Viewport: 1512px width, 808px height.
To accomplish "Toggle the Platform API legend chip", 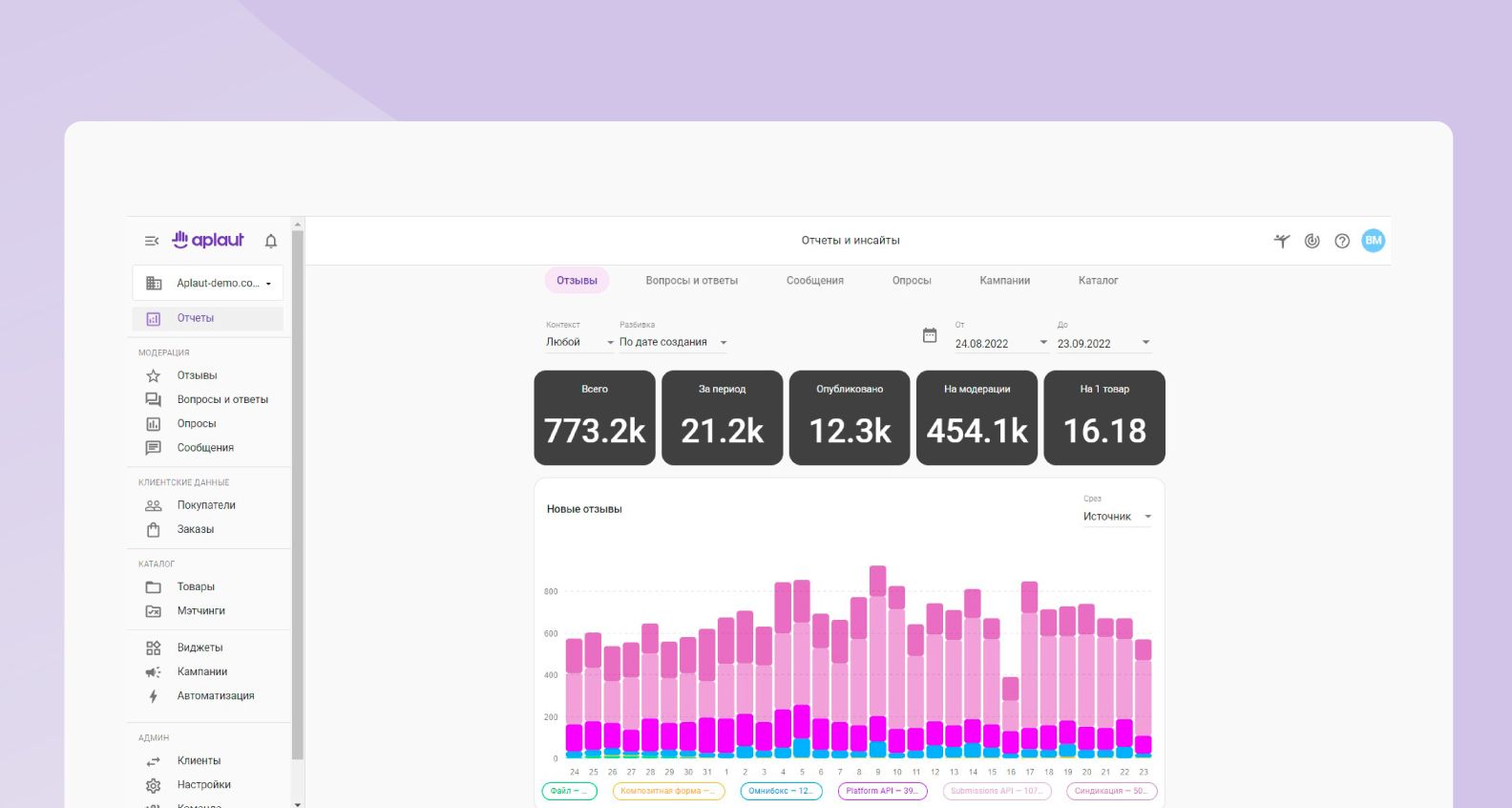I will click(x=882, y=791).
